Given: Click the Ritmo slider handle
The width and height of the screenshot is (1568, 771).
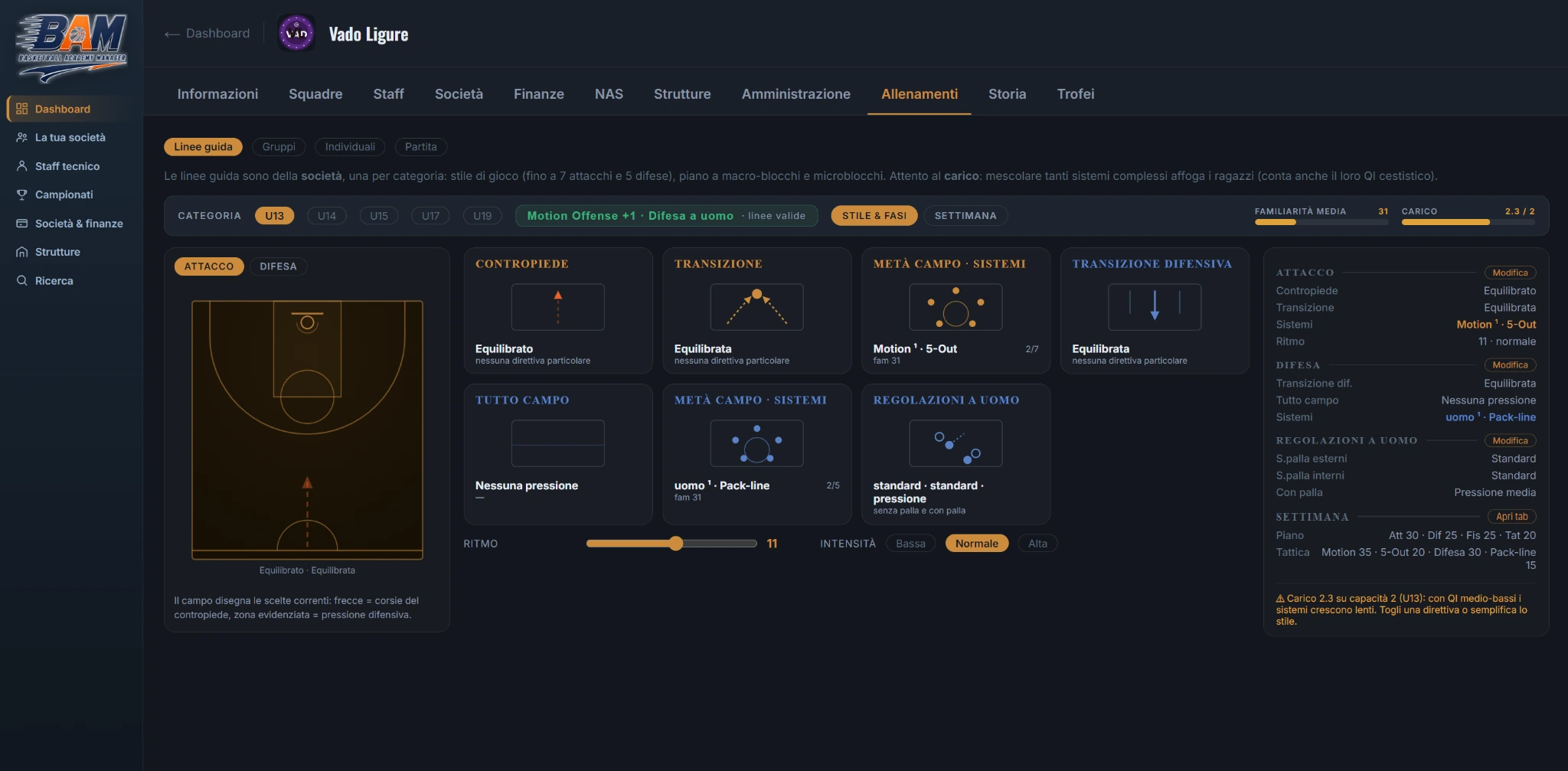Looking at the screenshot, I should click(x=675, y=544).
